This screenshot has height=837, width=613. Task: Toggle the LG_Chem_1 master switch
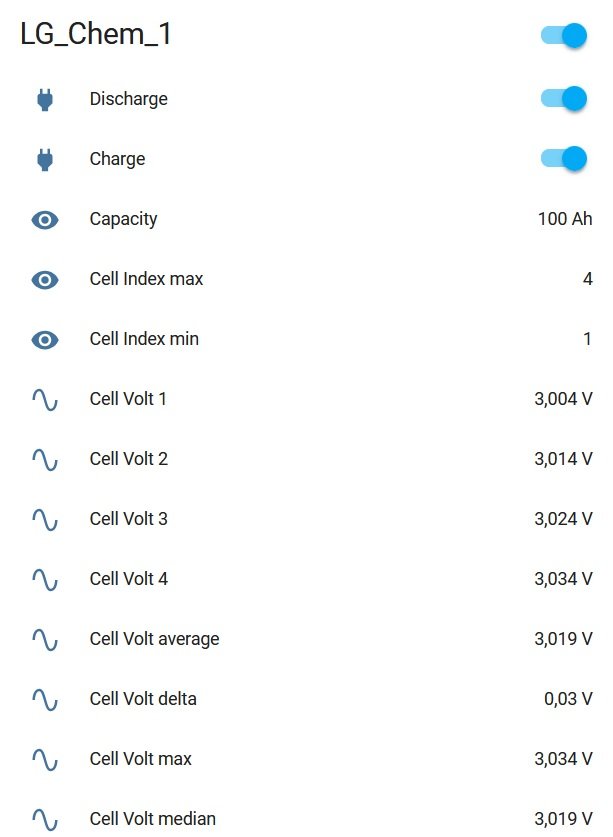point(563,36)
